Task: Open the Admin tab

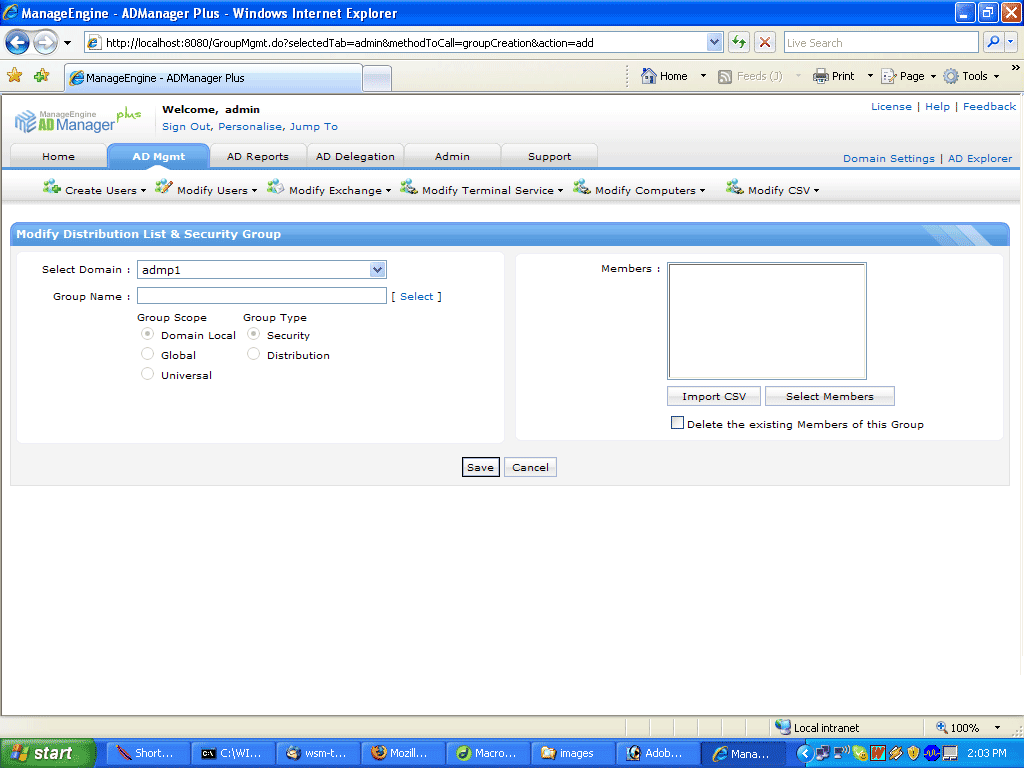Action: 453,157
